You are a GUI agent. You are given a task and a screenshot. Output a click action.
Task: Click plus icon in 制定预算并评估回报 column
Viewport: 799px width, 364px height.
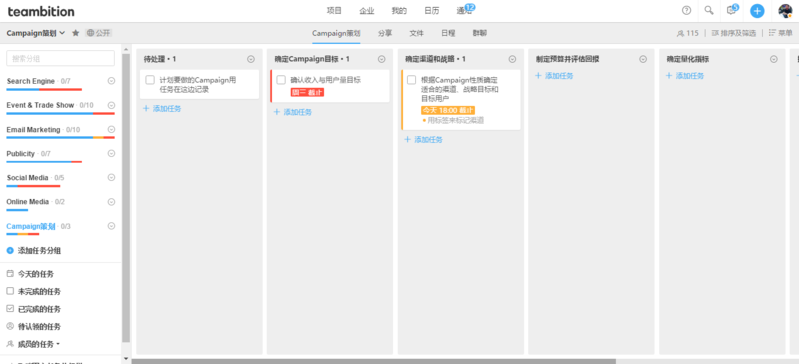tap(538, 76)
